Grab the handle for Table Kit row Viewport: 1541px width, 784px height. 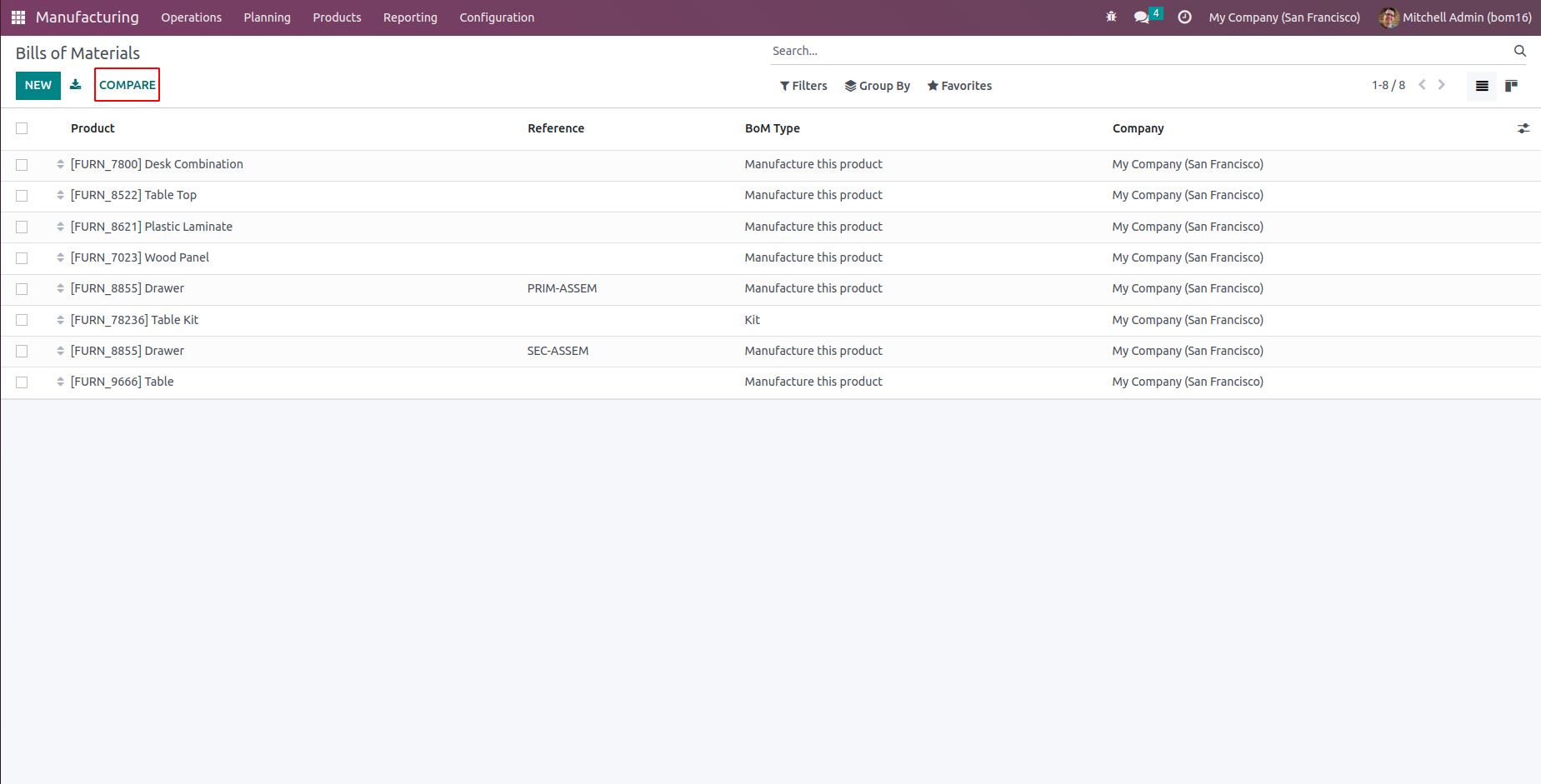(x=60, y=320)
